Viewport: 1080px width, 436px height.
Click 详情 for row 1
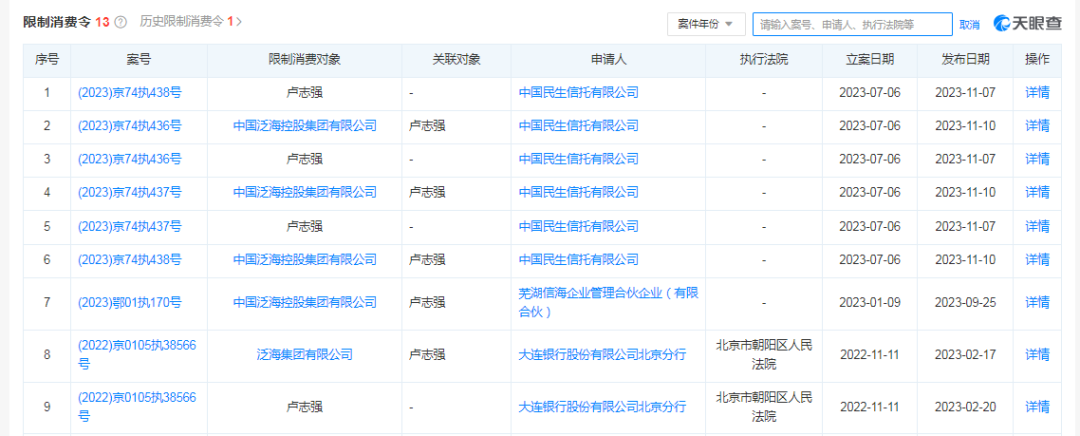click(x=1037, y=92)
